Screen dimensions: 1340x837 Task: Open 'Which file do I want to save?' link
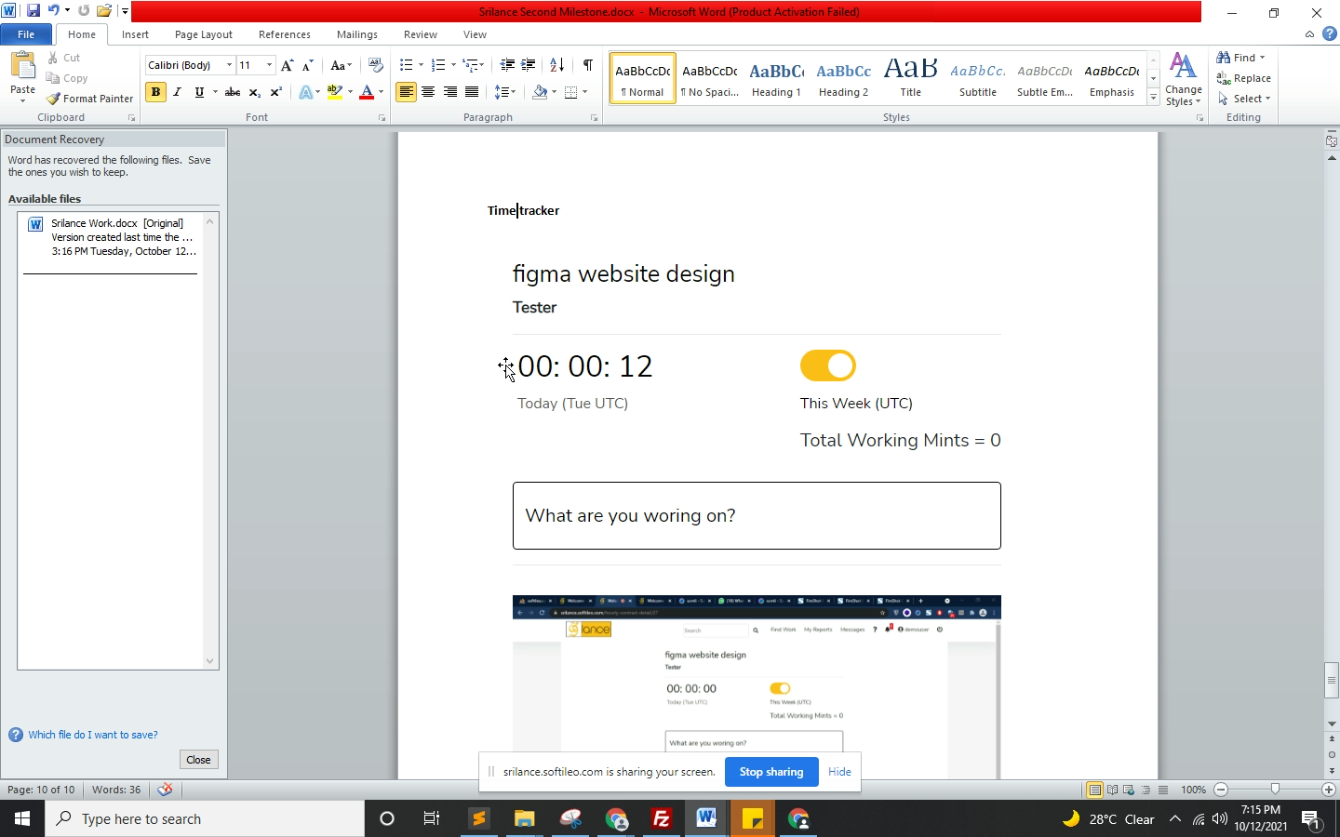[92, 735]
